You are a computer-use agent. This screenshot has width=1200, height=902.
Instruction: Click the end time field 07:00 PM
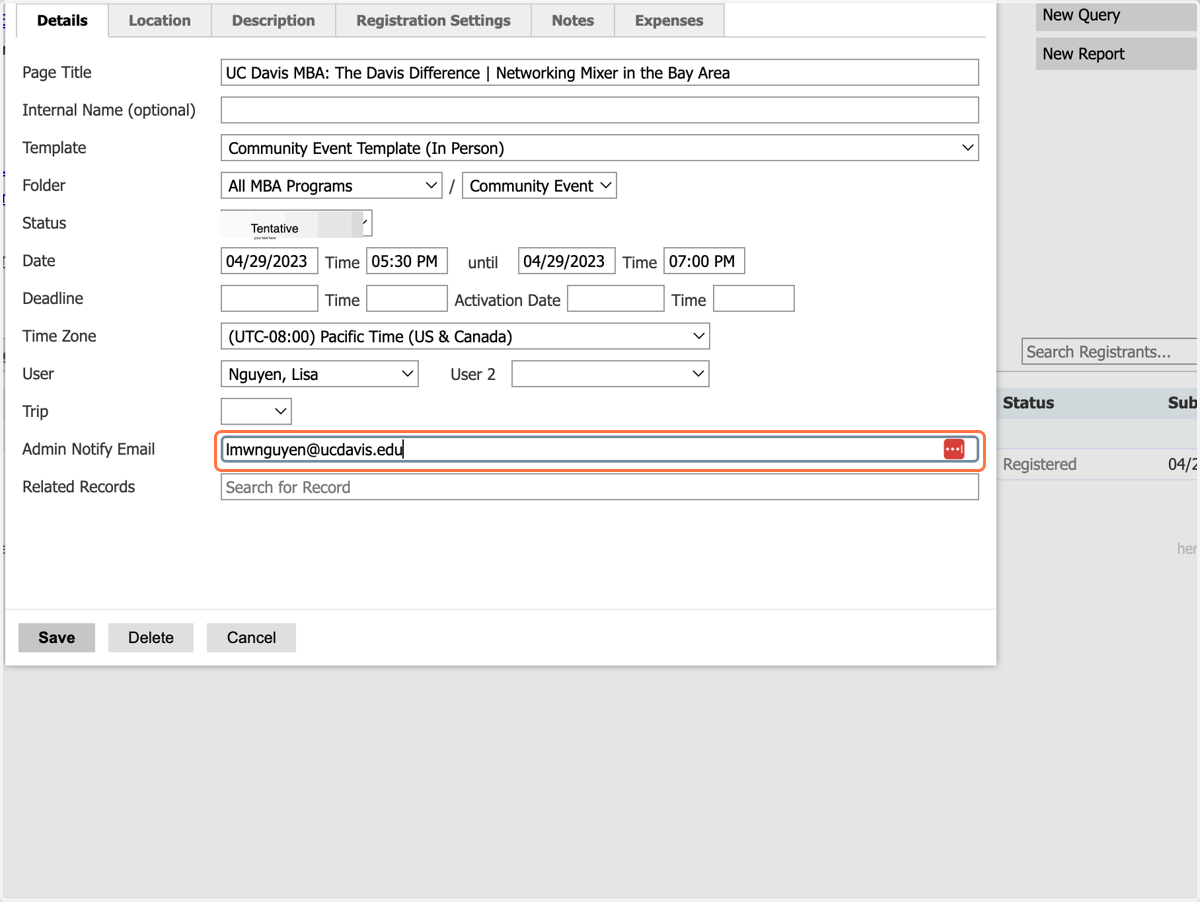(x=704, y=261)
